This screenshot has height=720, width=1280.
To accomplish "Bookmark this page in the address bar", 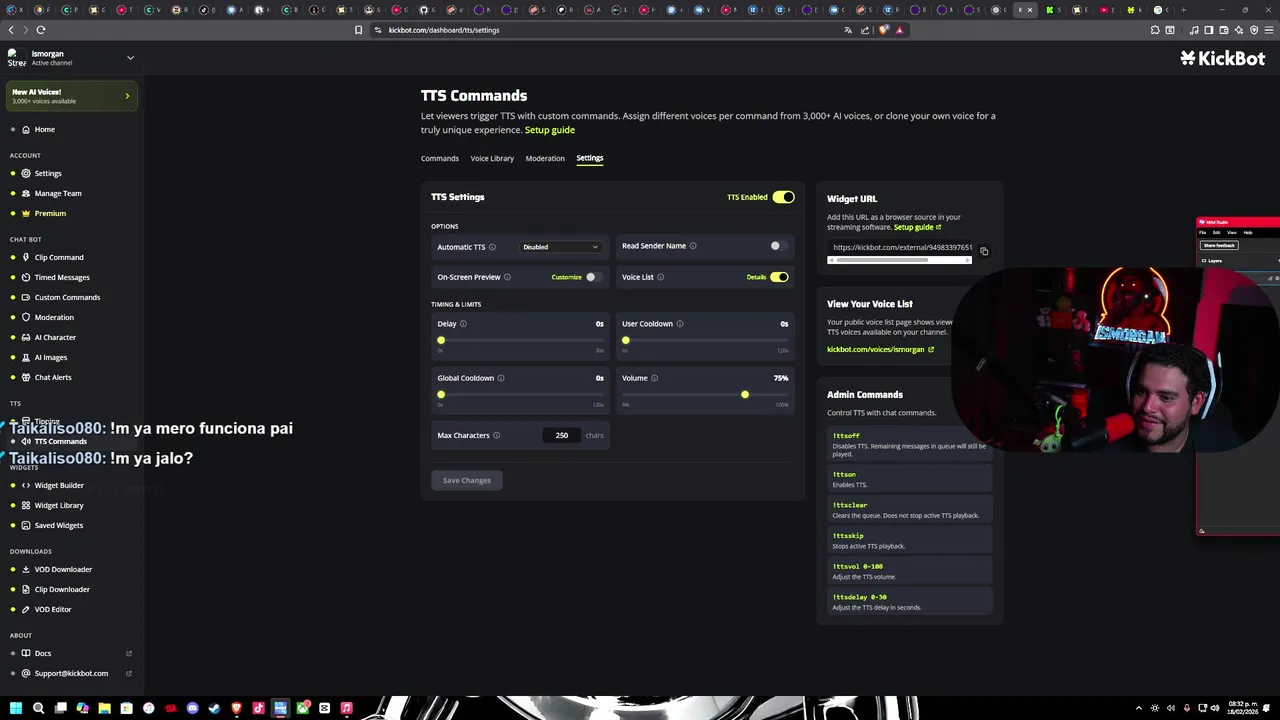I will point(358,30).
